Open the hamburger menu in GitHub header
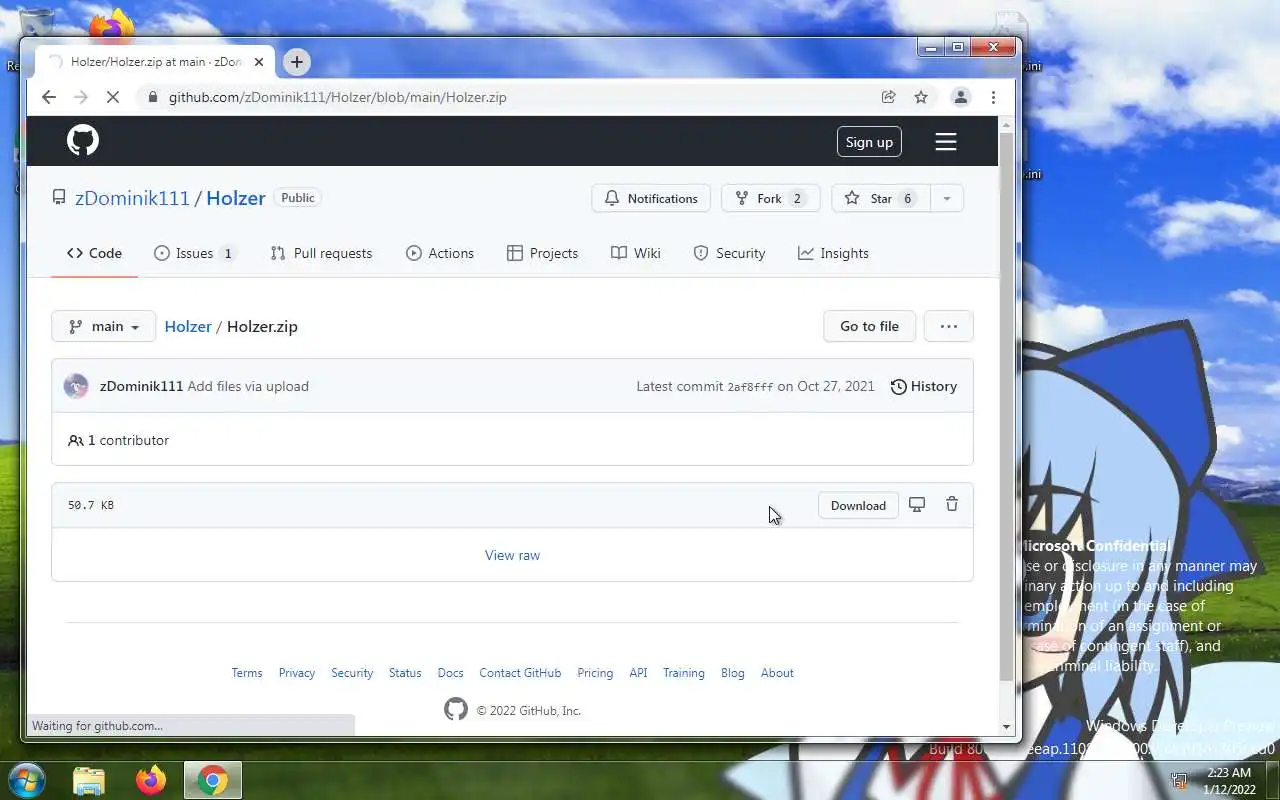1280x800 pixels. tap(946, 142)
